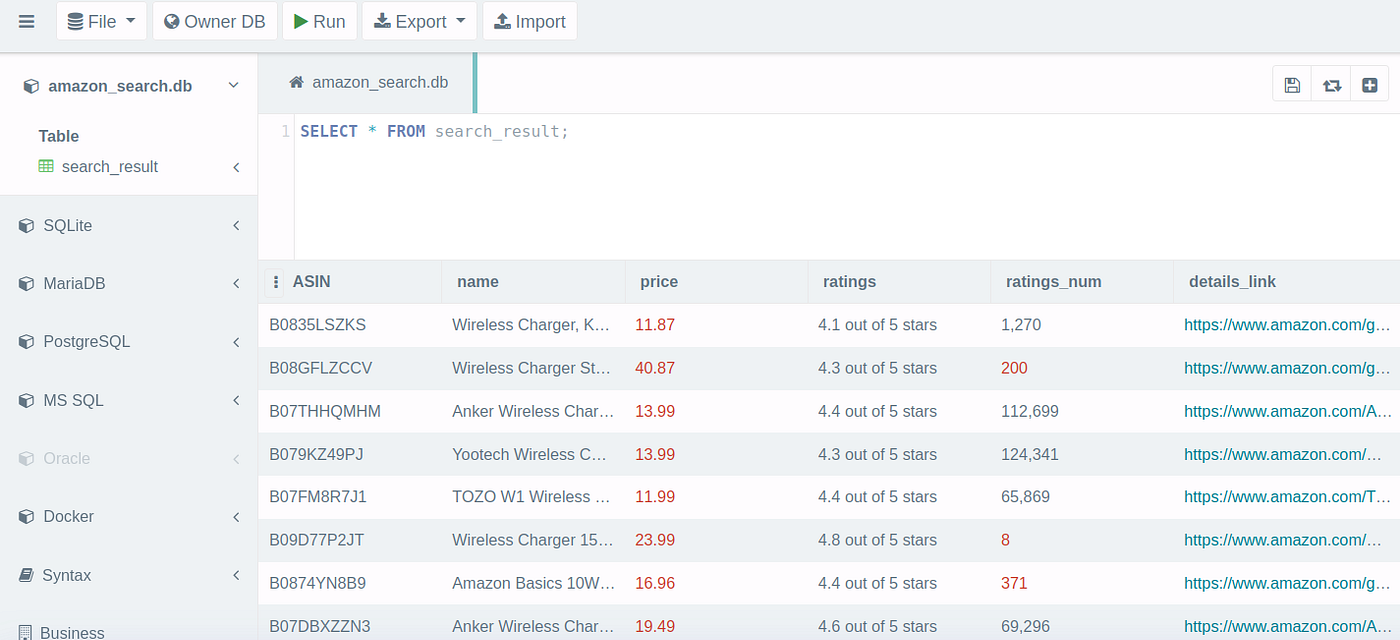This screenshot has width=1400, height=640.
Task: Select the search_result table icon
Action: pyautogui.click(x=45, y=166)
